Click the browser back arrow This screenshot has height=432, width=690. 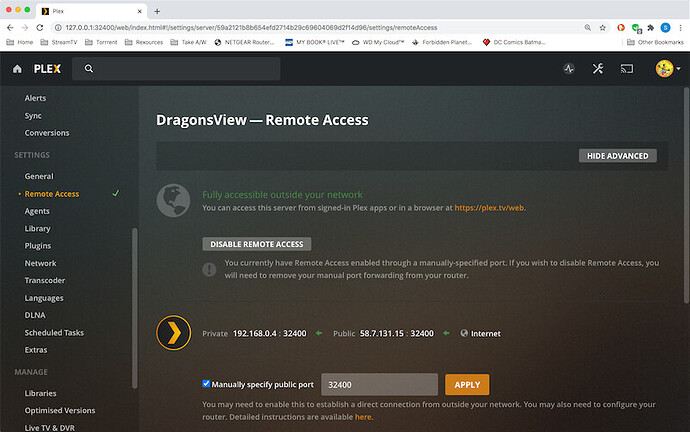[10, 28]
